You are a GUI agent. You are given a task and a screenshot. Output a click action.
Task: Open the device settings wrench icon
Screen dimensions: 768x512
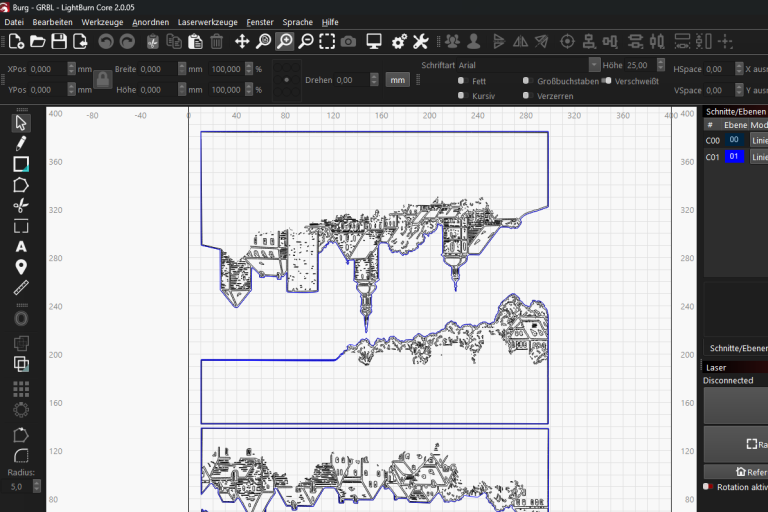point(421,41)
